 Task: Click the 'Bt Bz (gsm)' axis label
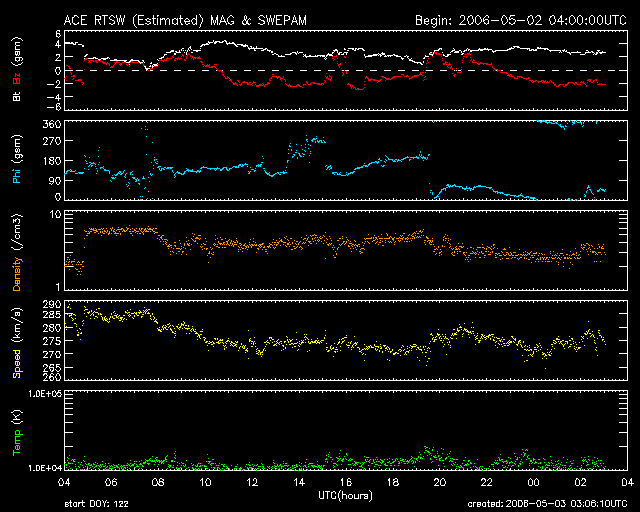click(17, 69)
